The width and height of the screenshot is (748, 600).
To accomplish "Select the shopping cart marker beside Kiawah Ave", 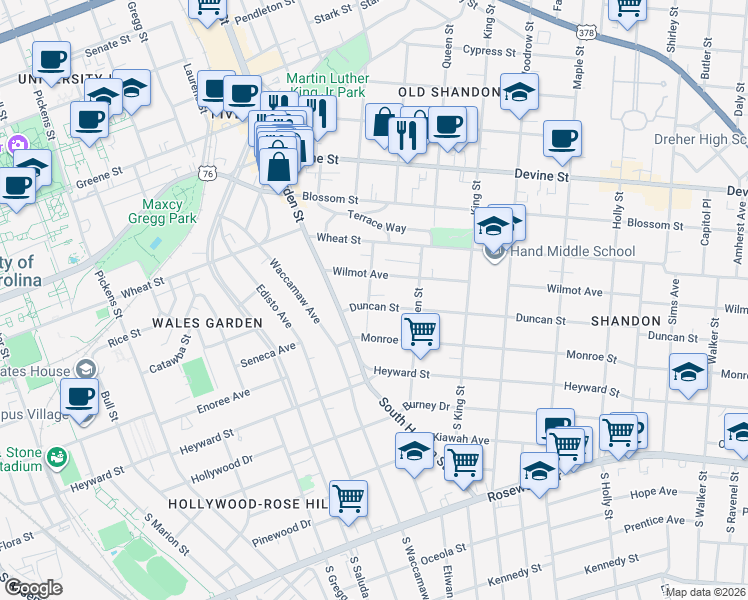I will click(x=463, y=464).
